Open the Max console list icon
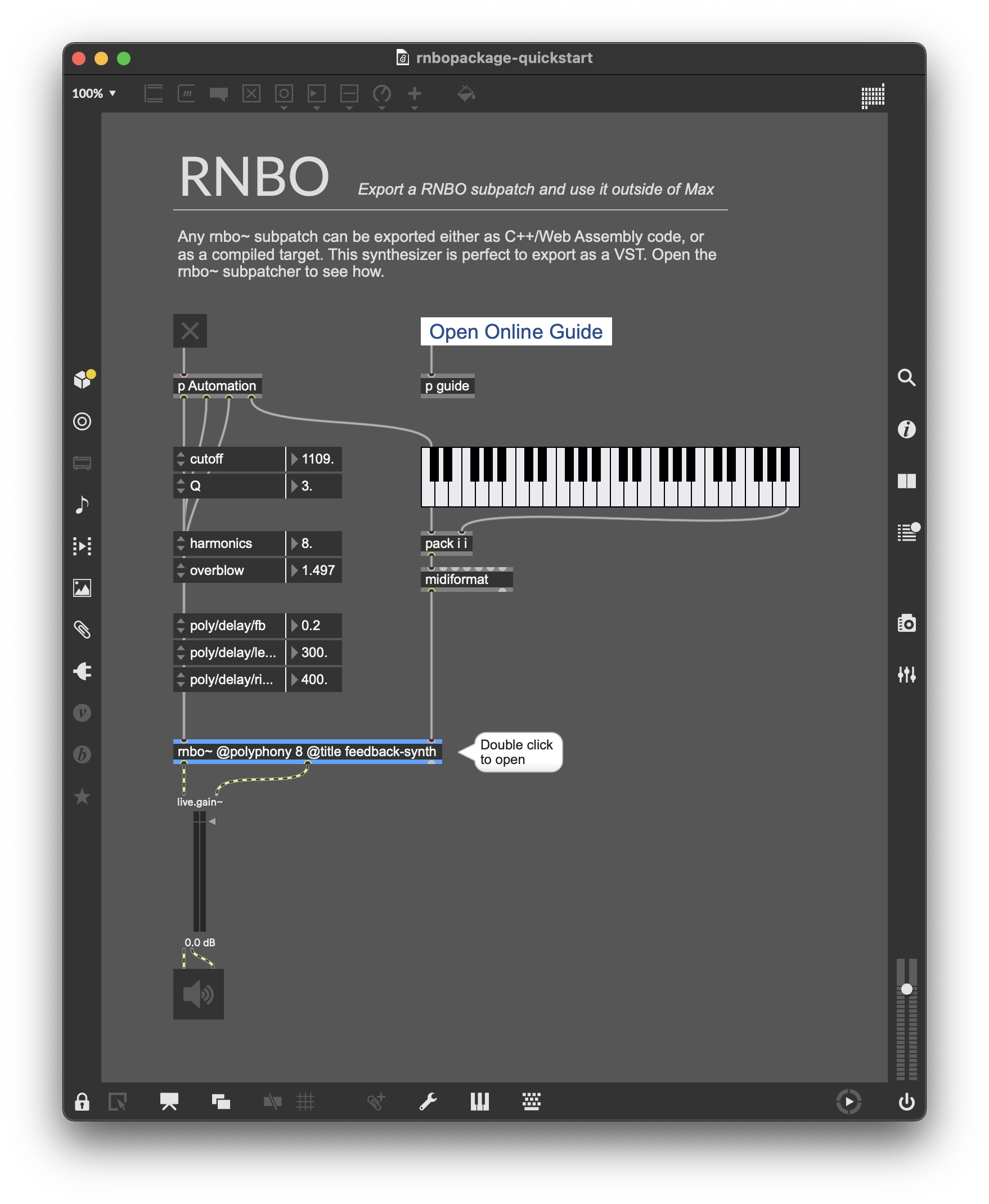Screen dimensions: 989x1204 (x=907, y=532)
